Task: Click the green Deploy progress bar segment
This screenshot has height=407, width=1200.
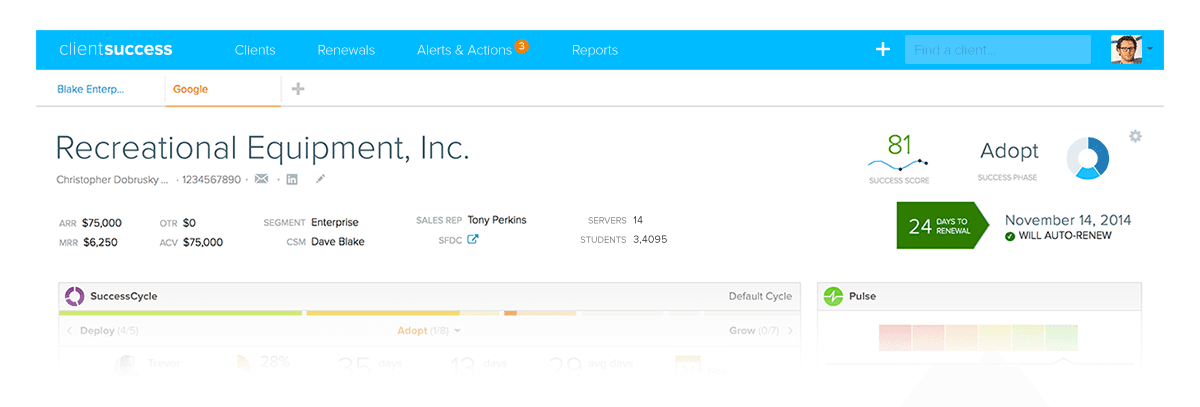Action: tap(181, 313)
